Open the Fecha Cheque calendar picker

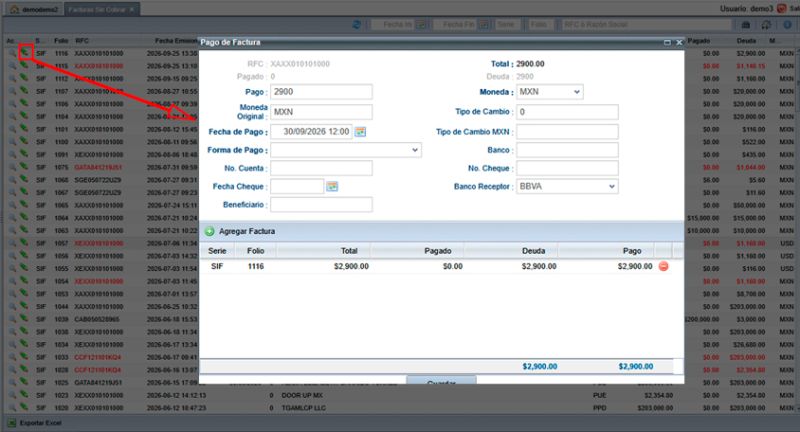click(x=332, y=187)
